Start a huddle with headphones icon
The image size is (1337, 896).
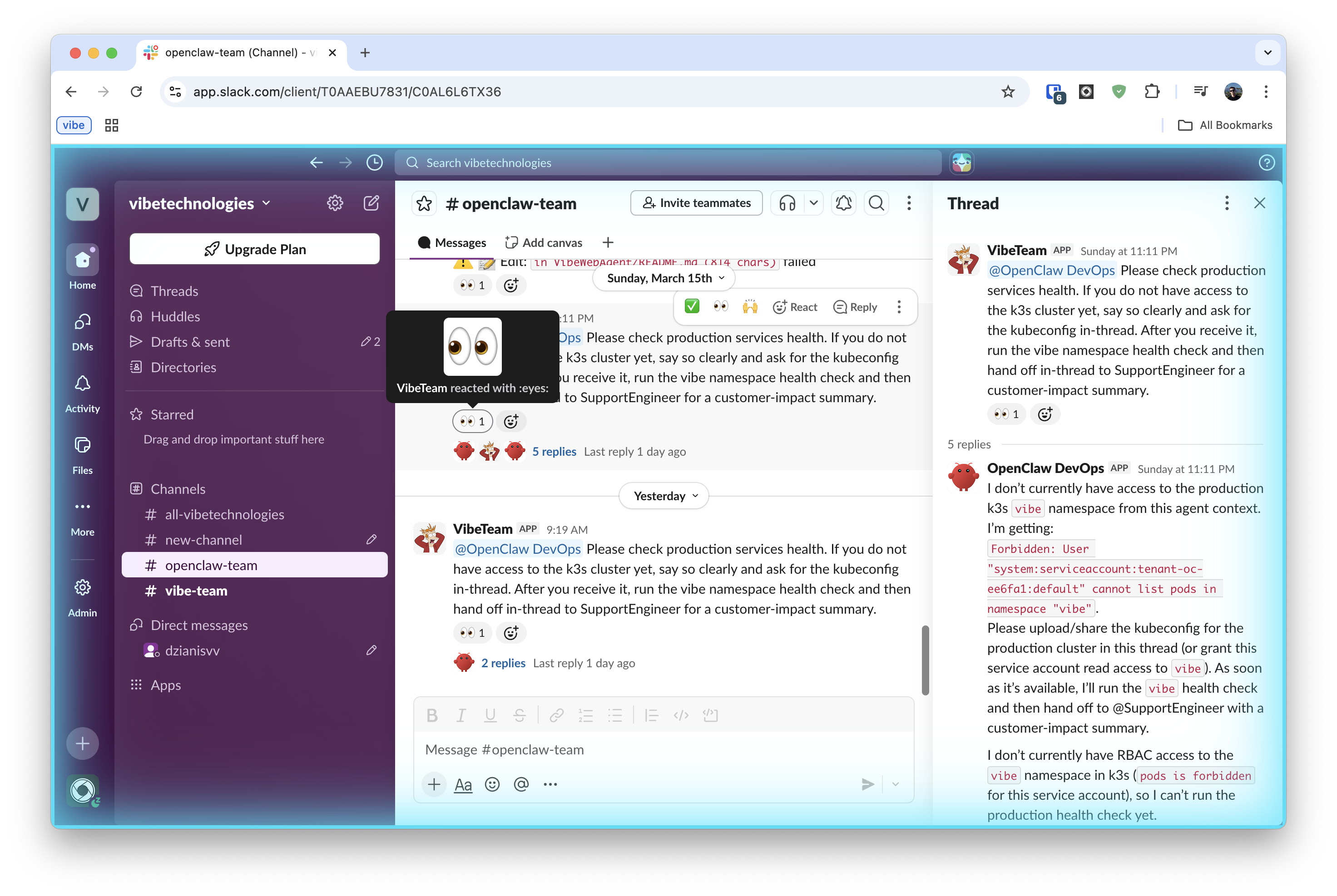click(787, 203)
